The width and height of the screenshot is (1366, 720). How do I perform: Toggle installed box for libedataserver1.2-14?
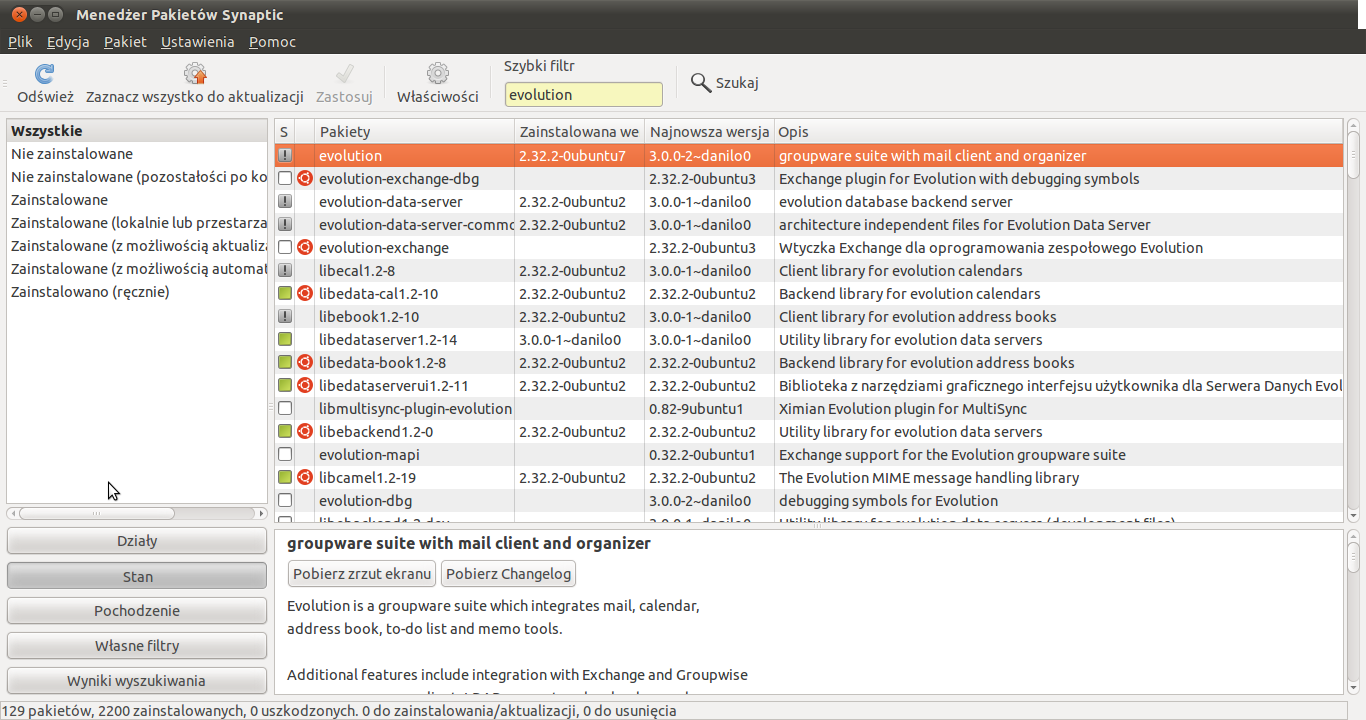tap(285, 340)
